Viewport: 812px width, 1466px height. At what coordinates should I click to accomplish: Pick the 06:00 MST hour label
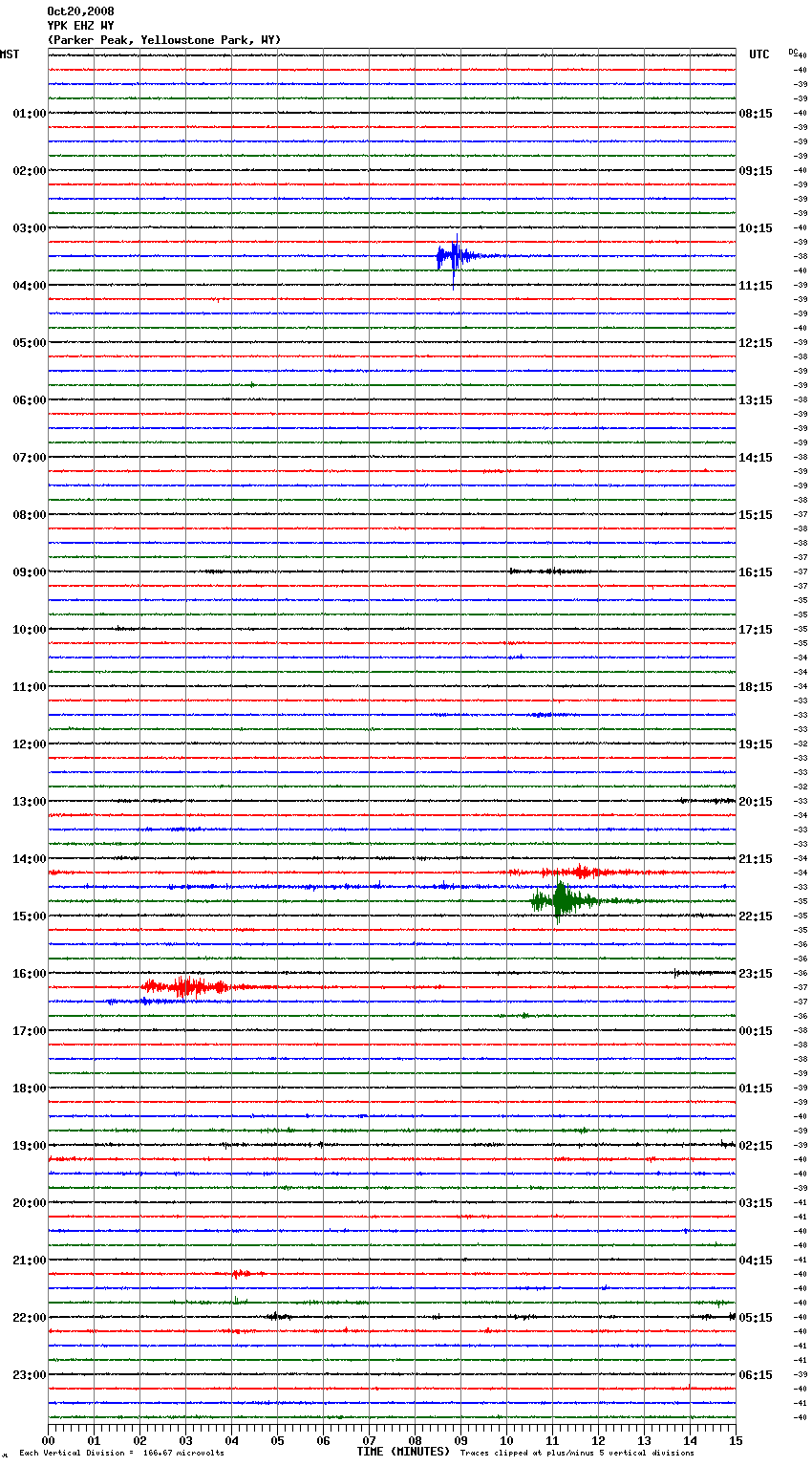point(30,400)
